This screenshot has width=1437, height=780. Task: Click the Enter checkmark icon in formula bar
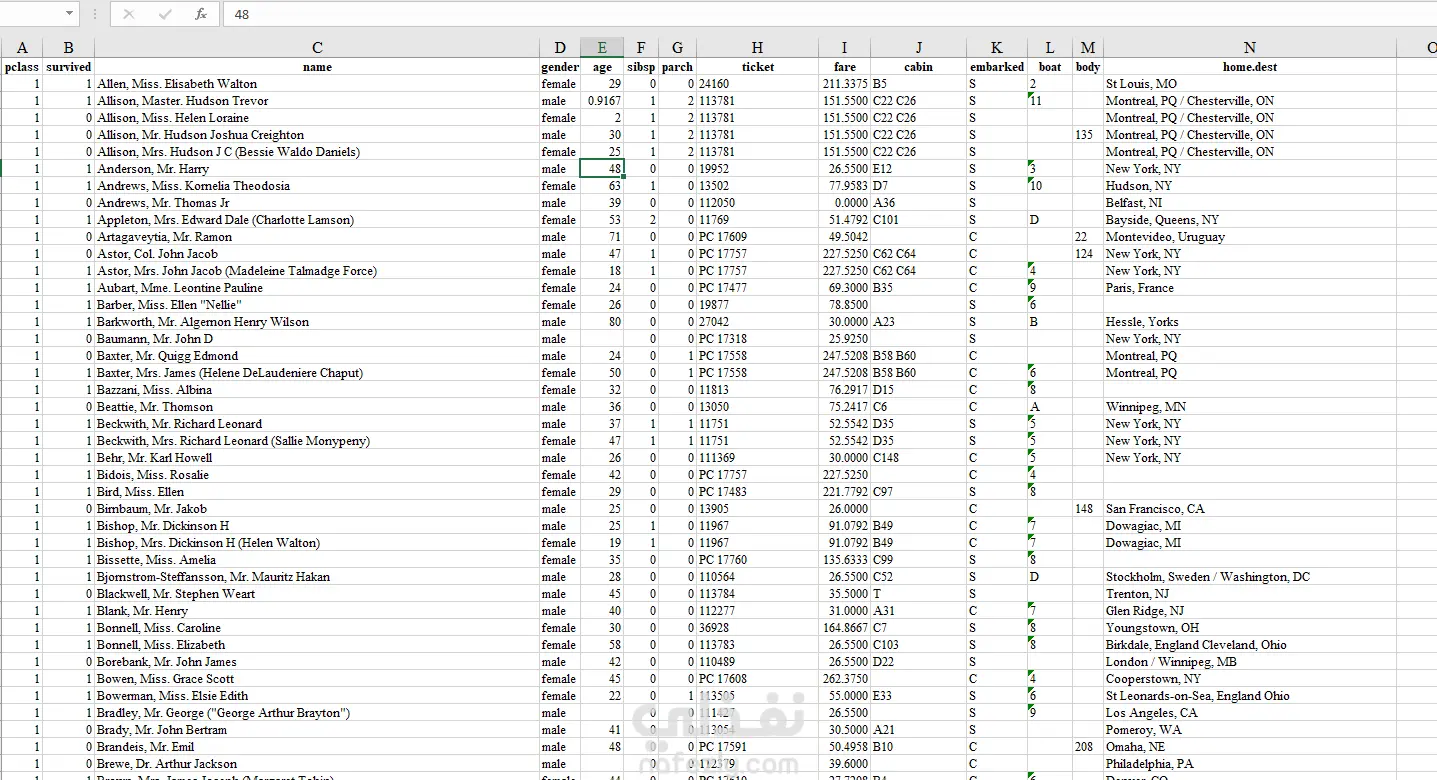165,14
